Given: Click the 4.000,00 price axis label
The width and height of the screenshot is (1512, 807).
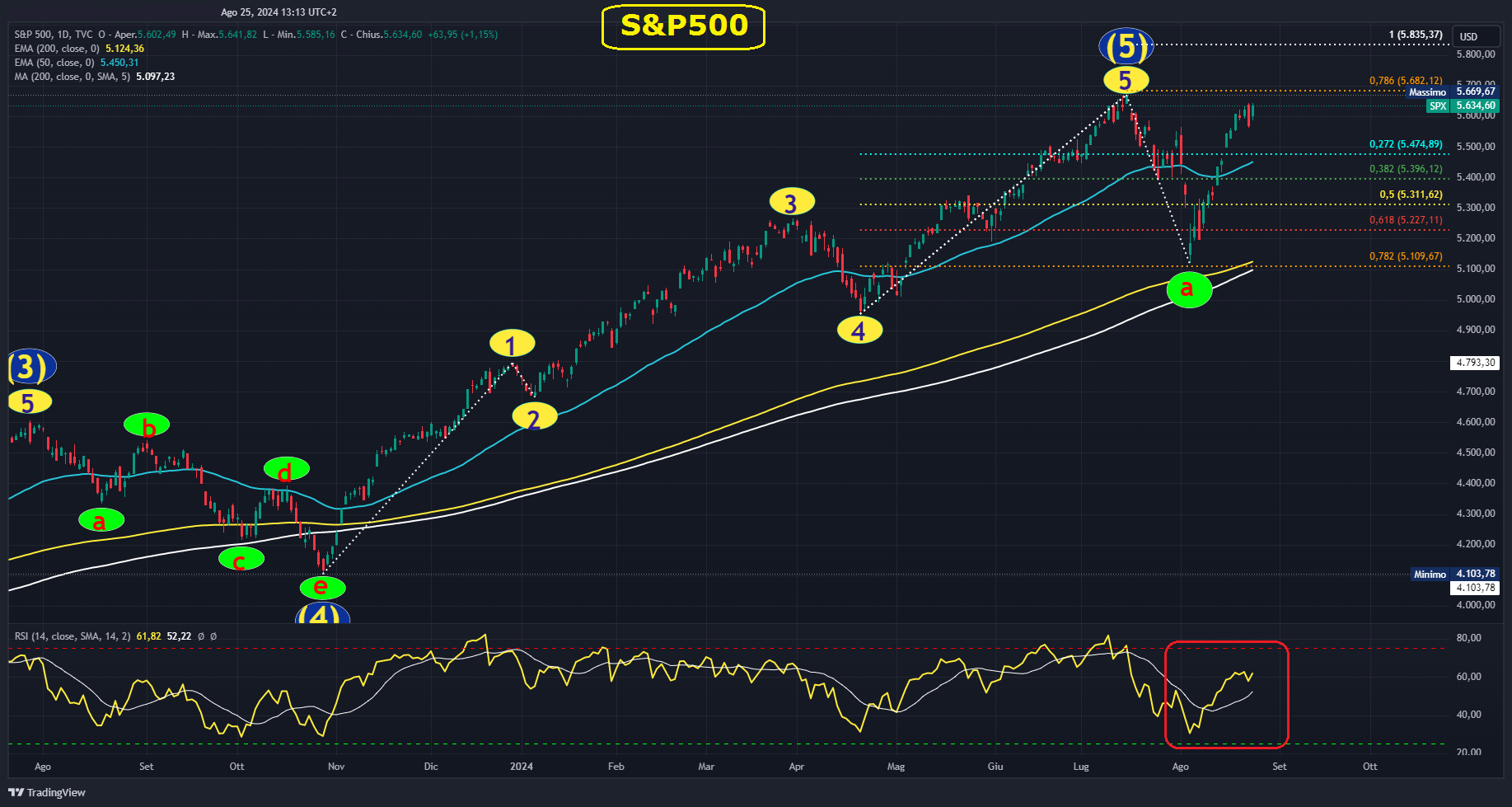Looking at the screenshot, I should pyautogui.click(x=1476, y=605).
